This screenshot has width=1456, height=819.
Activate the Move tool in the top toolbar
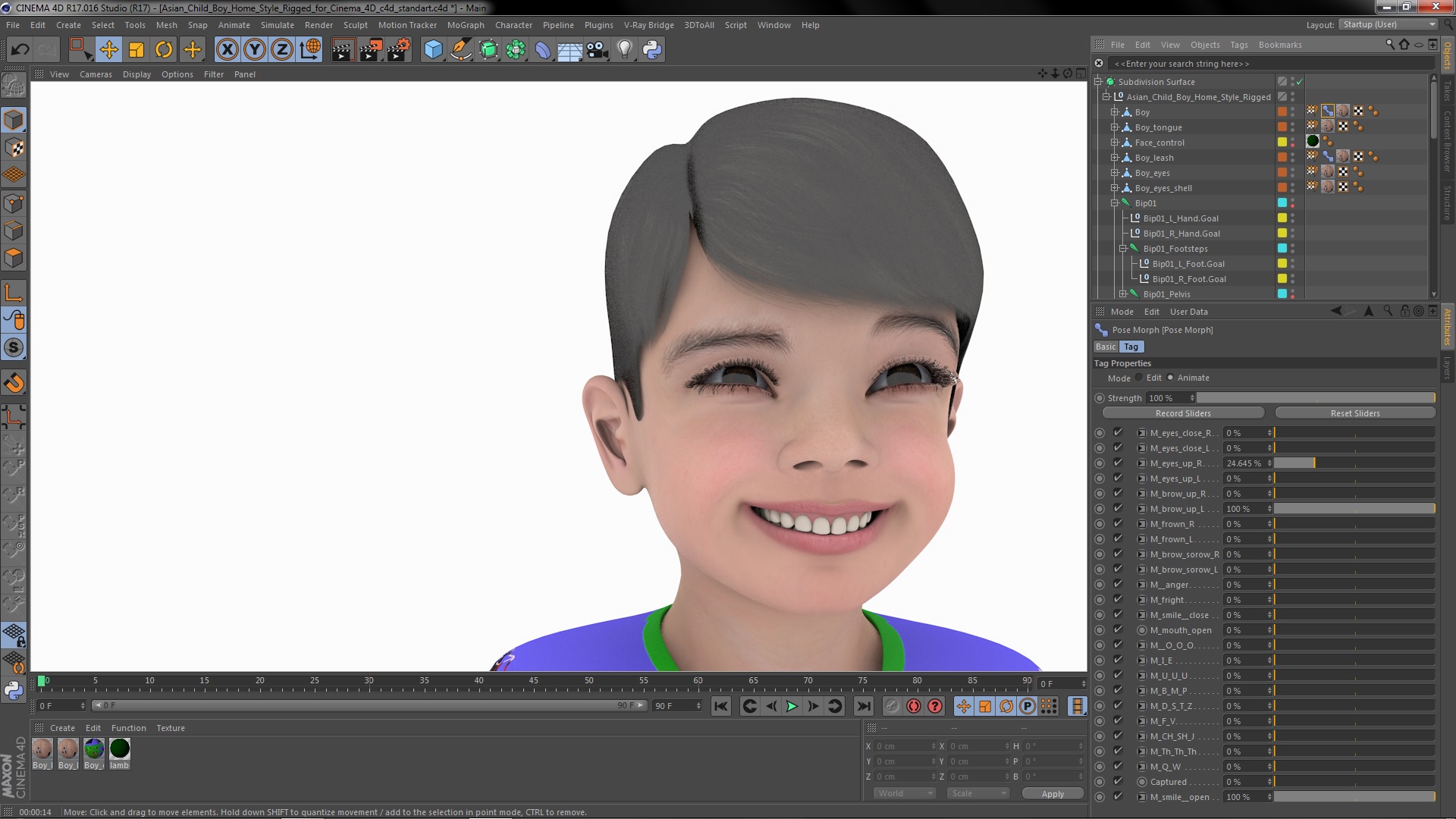pos(108,50)
